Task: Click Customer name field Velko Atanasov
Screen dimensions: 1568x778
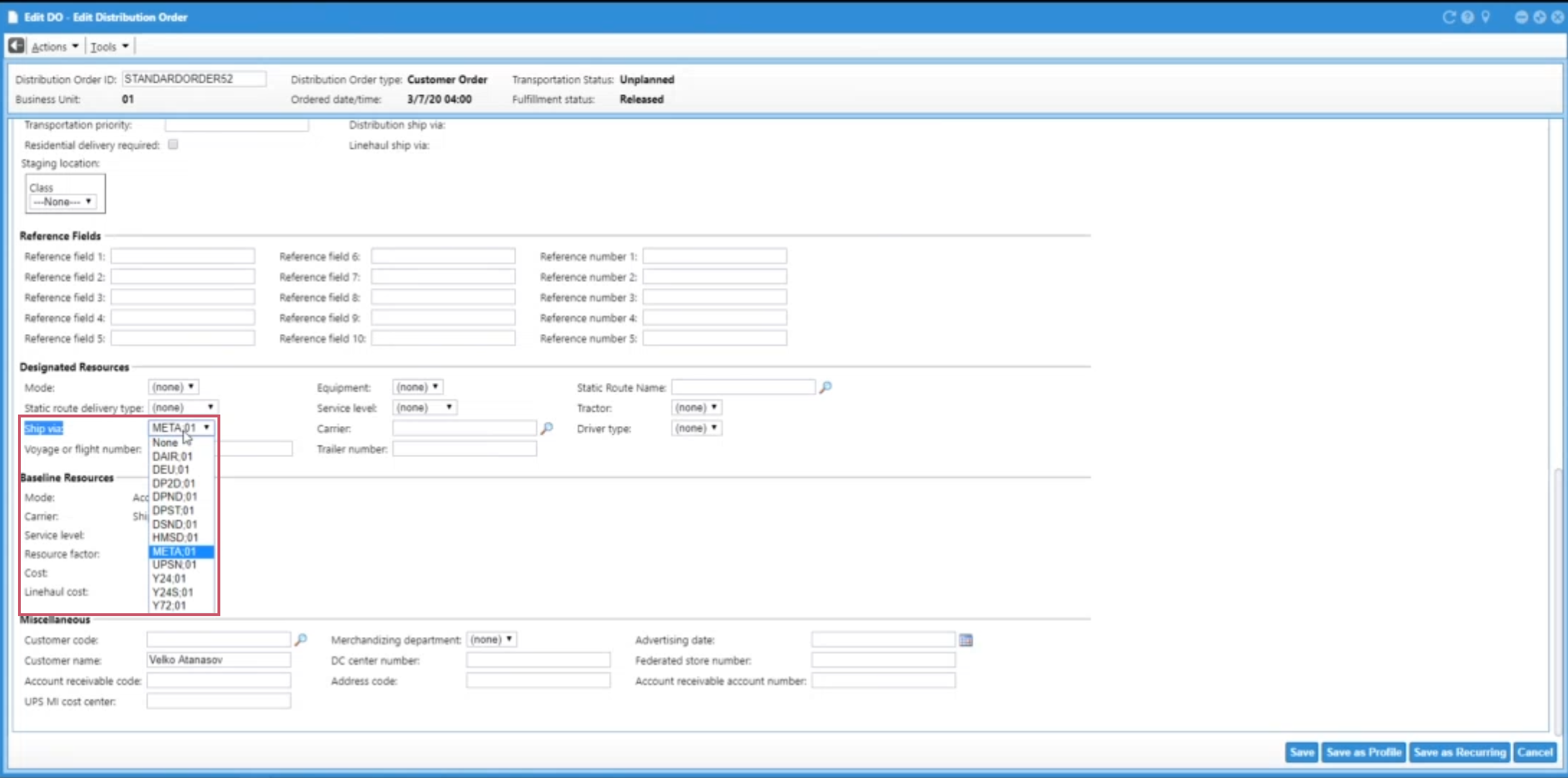Action: [219, 660]
